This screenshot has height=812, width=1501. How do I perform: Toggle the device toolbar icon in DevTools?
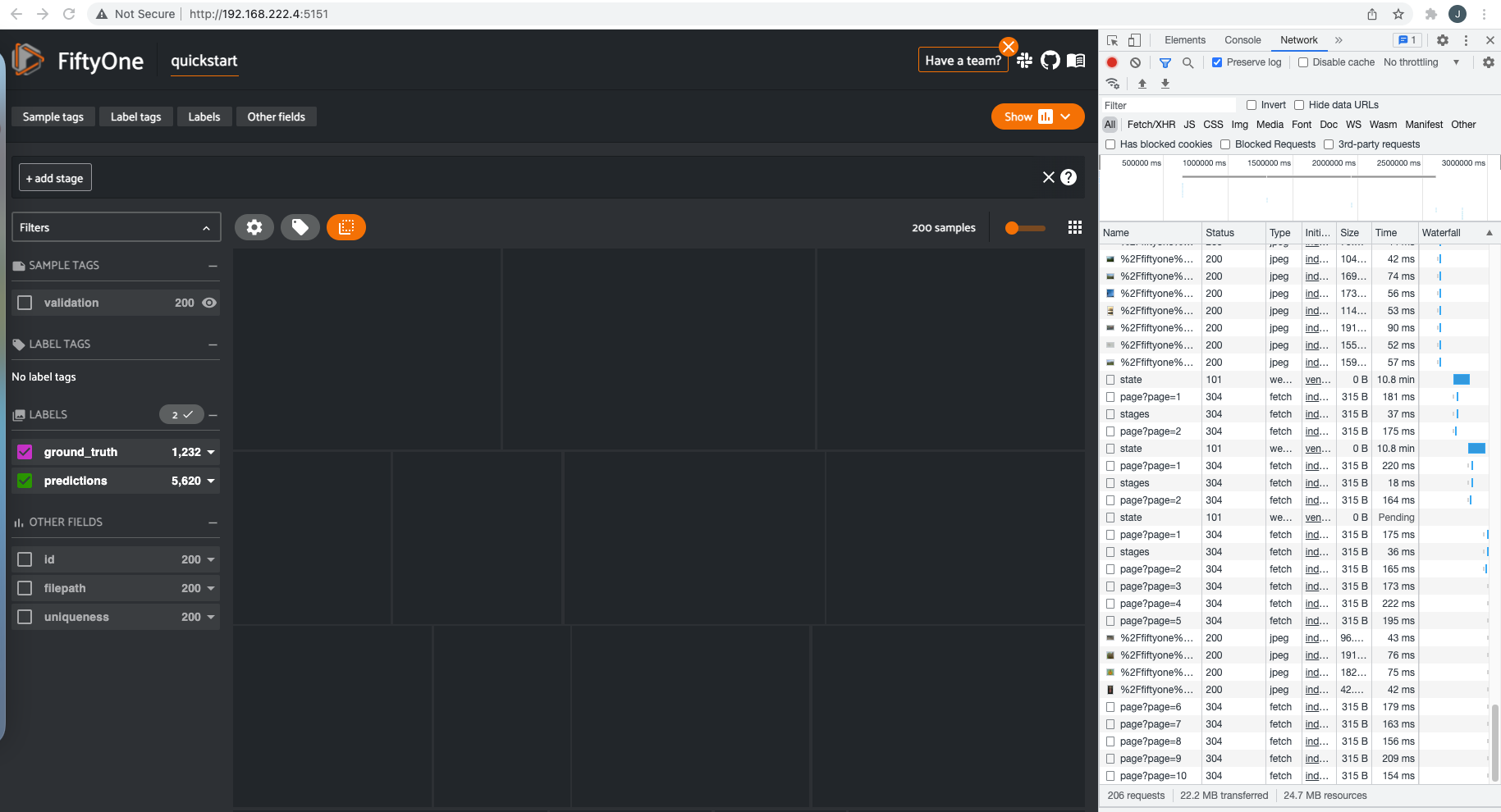pos(1135,39)
